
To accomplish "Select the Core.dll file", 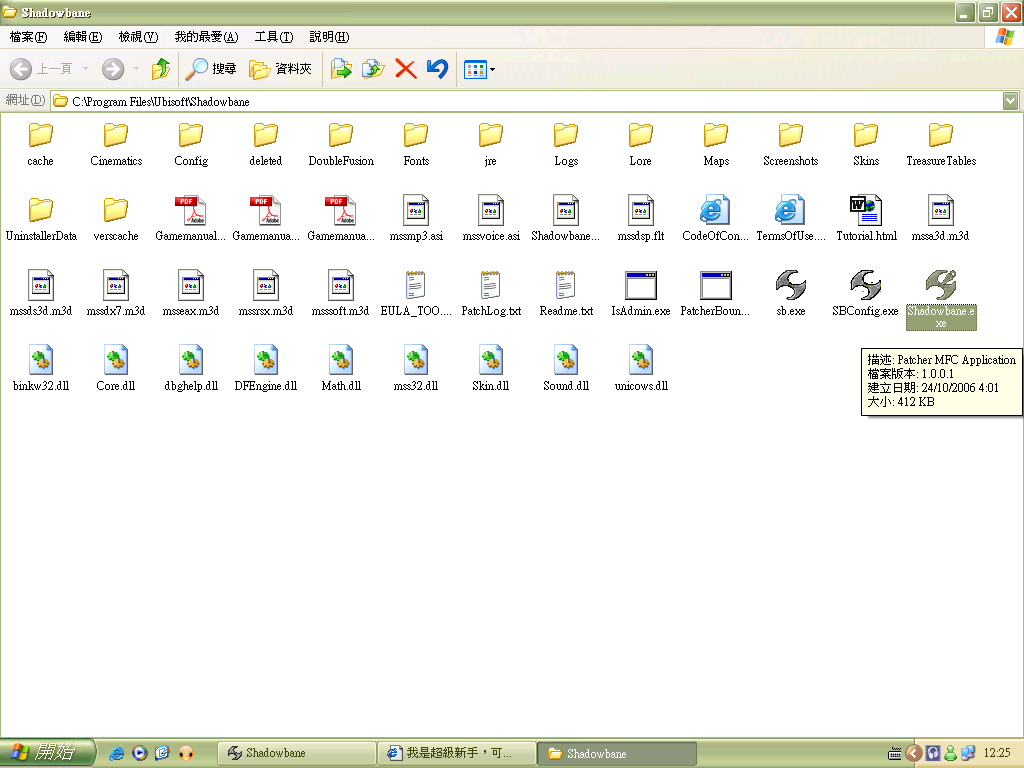I will [116, 370].
